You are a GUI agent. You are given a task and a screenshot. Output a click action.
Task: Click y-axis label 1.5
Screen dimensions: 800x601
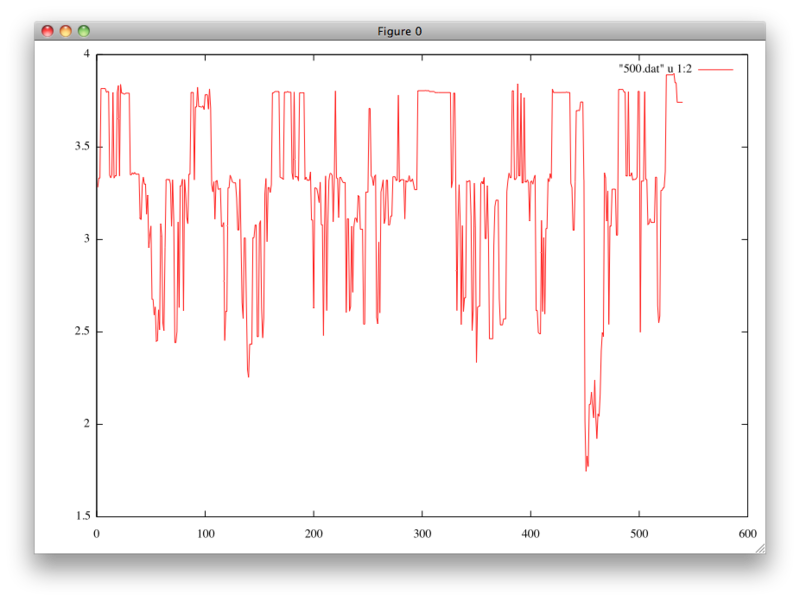point(82,516)
